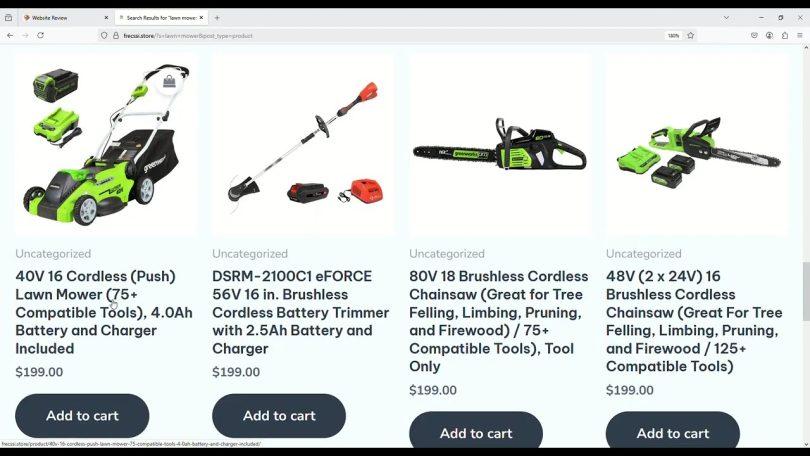Add the 40V lawn mower to cart
The height and width of the screenshot is (456, 810).
[82, 416]
